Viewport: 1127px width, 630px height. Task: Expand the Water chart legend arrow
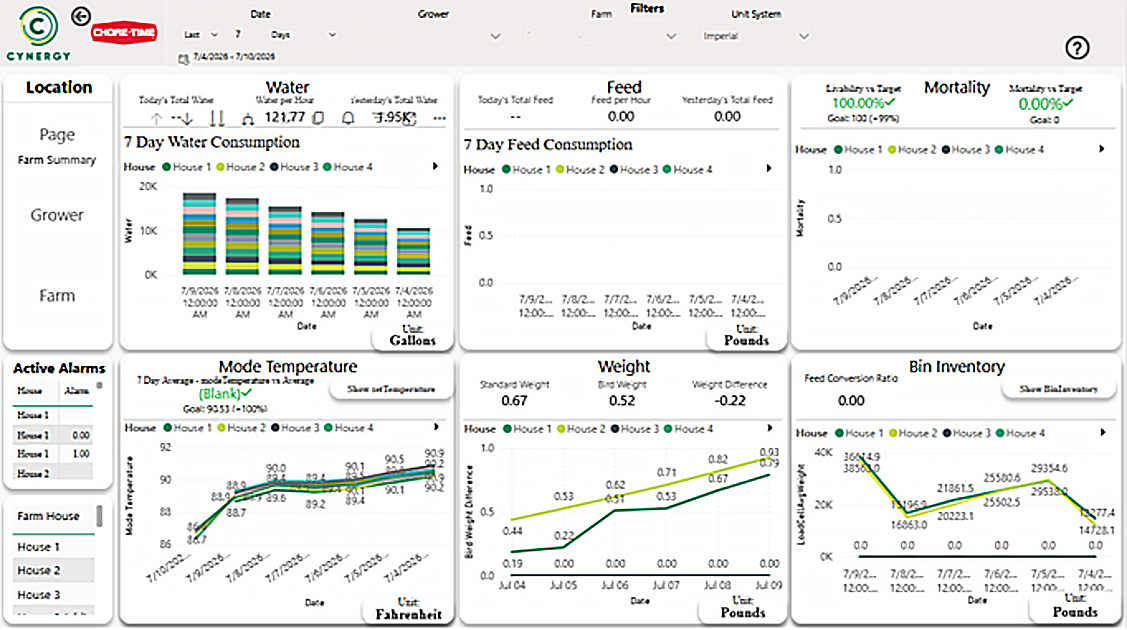[436, 167]
